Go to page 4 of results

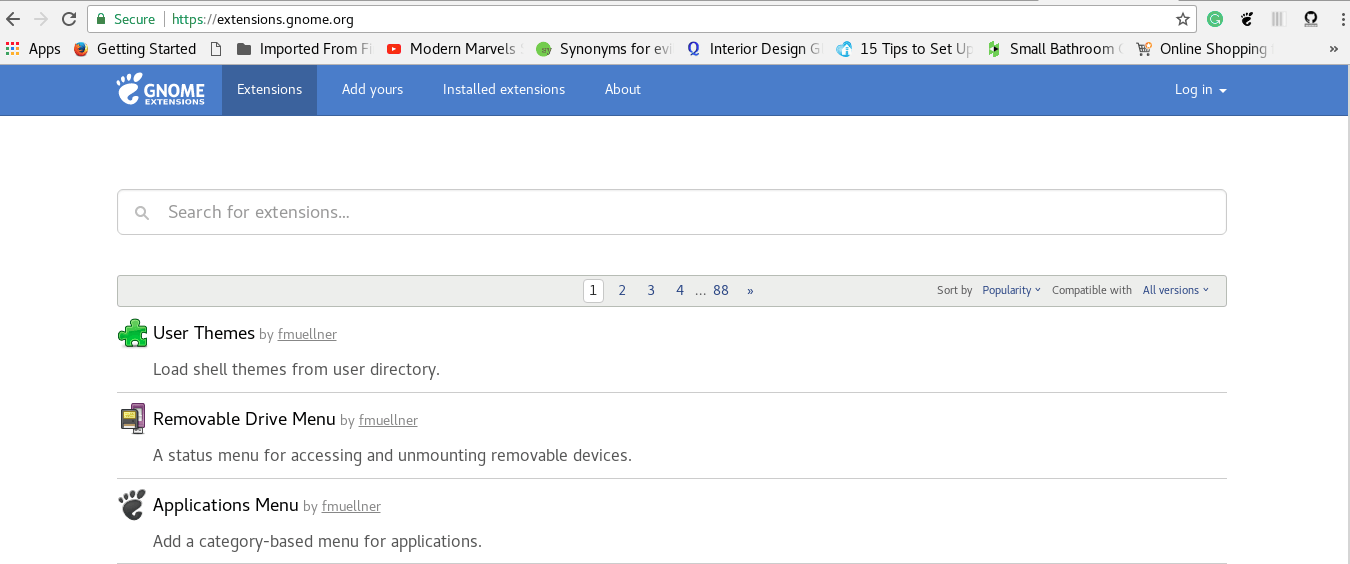(x=680, y=290)
